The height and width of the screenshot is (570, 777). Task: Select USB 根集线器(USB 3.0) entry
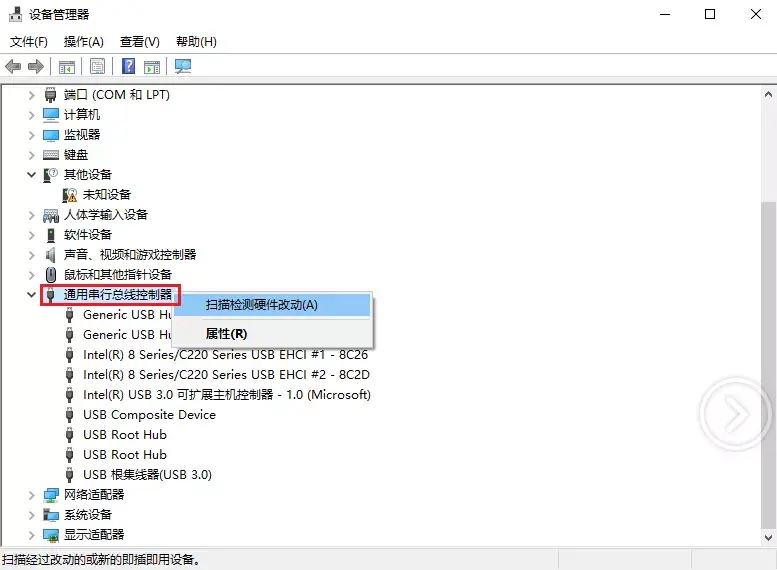tap(147, 475)
